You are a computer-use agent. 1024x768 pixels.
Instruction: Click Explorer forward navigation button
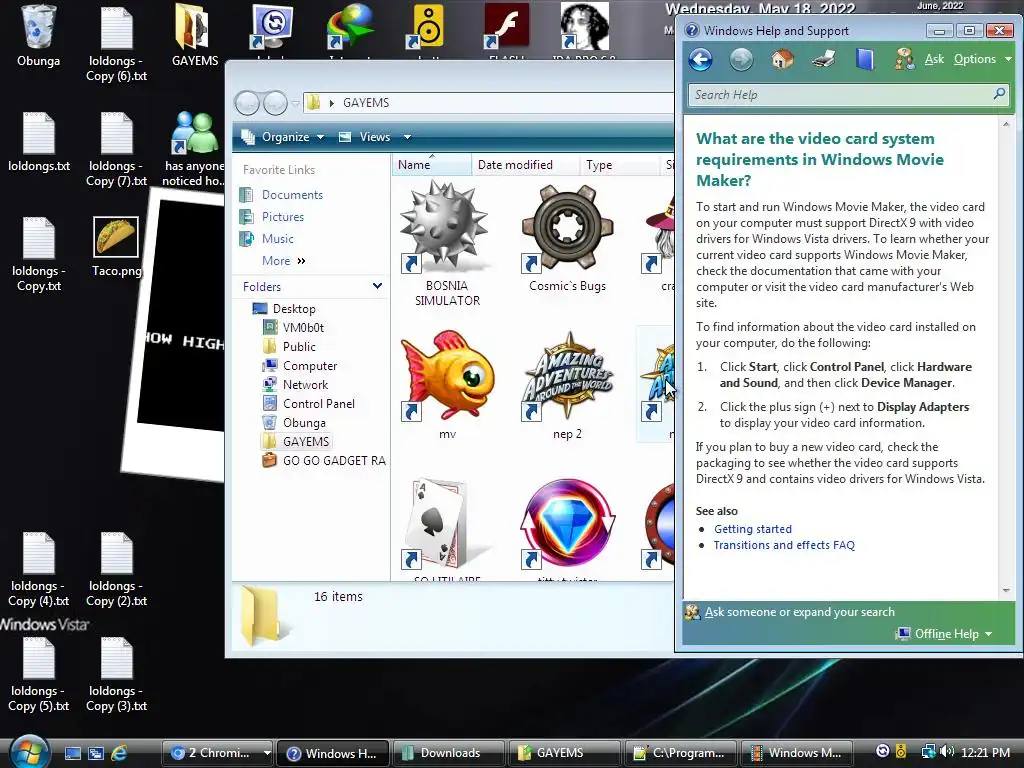pos(275,103)
